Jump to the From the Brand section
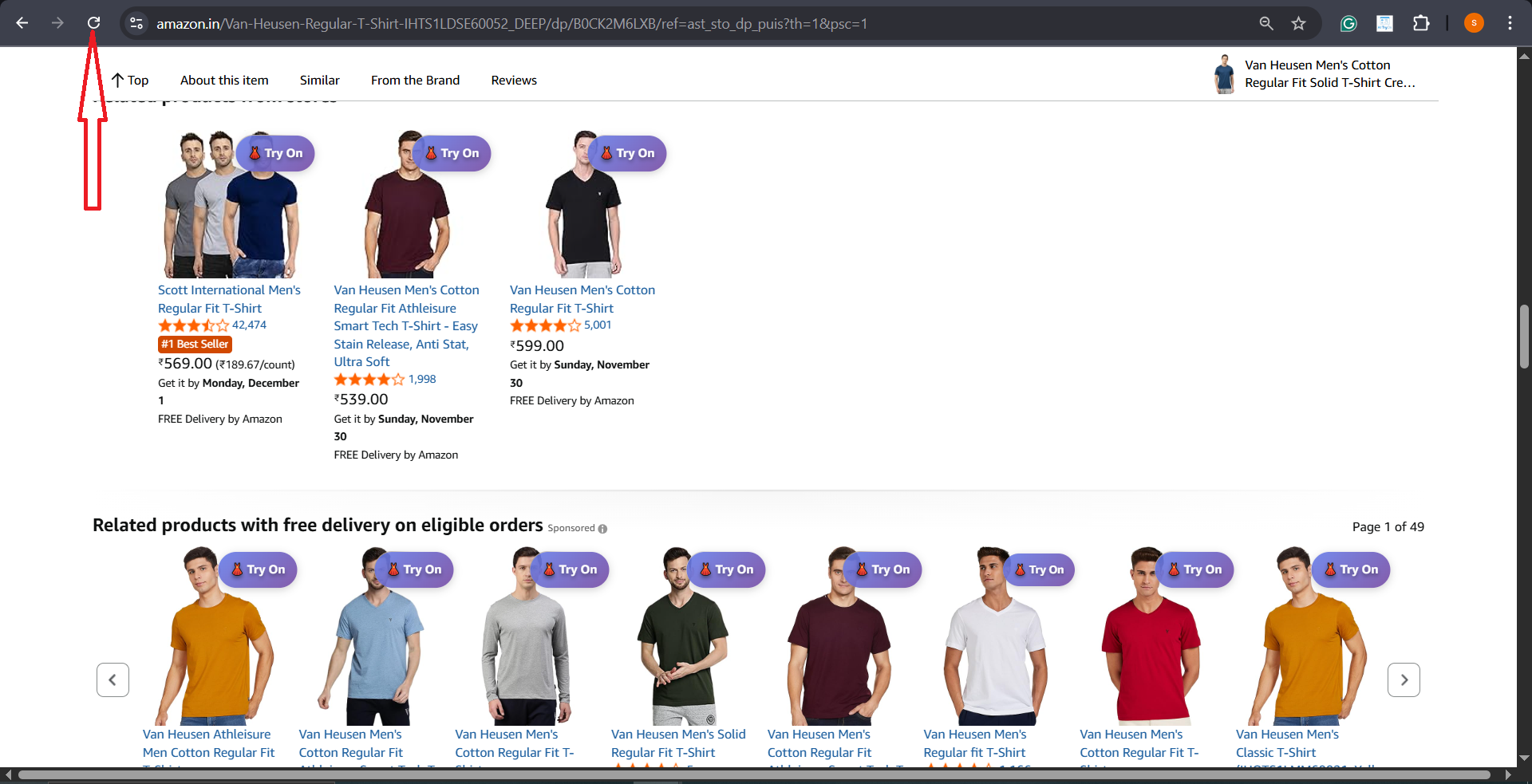 coord(415,81)
